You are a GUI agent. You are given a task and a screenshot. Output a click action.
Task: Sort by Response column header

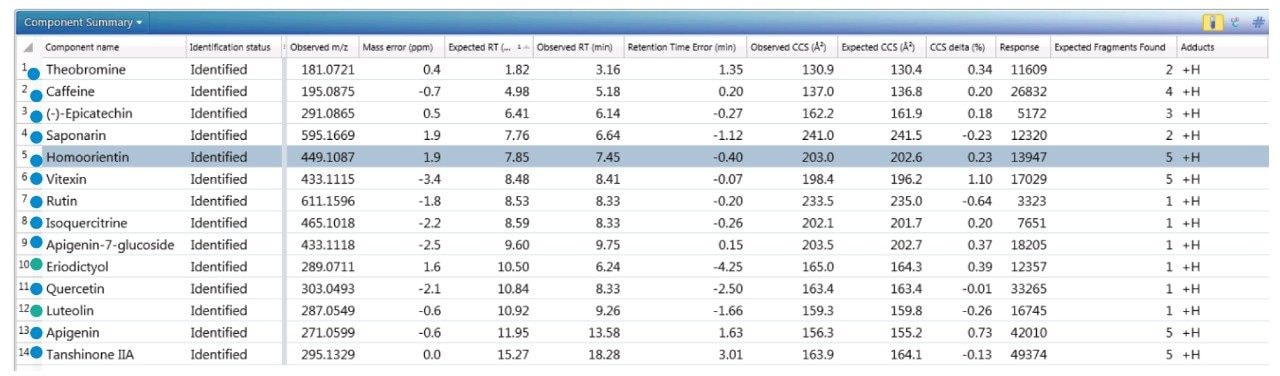[x=1018, y=48]
